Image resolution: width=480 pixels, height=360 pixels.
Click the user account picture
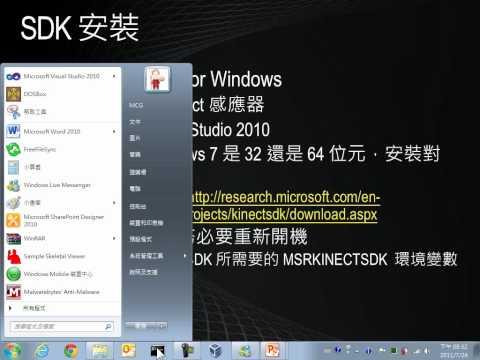pos(157,79)
